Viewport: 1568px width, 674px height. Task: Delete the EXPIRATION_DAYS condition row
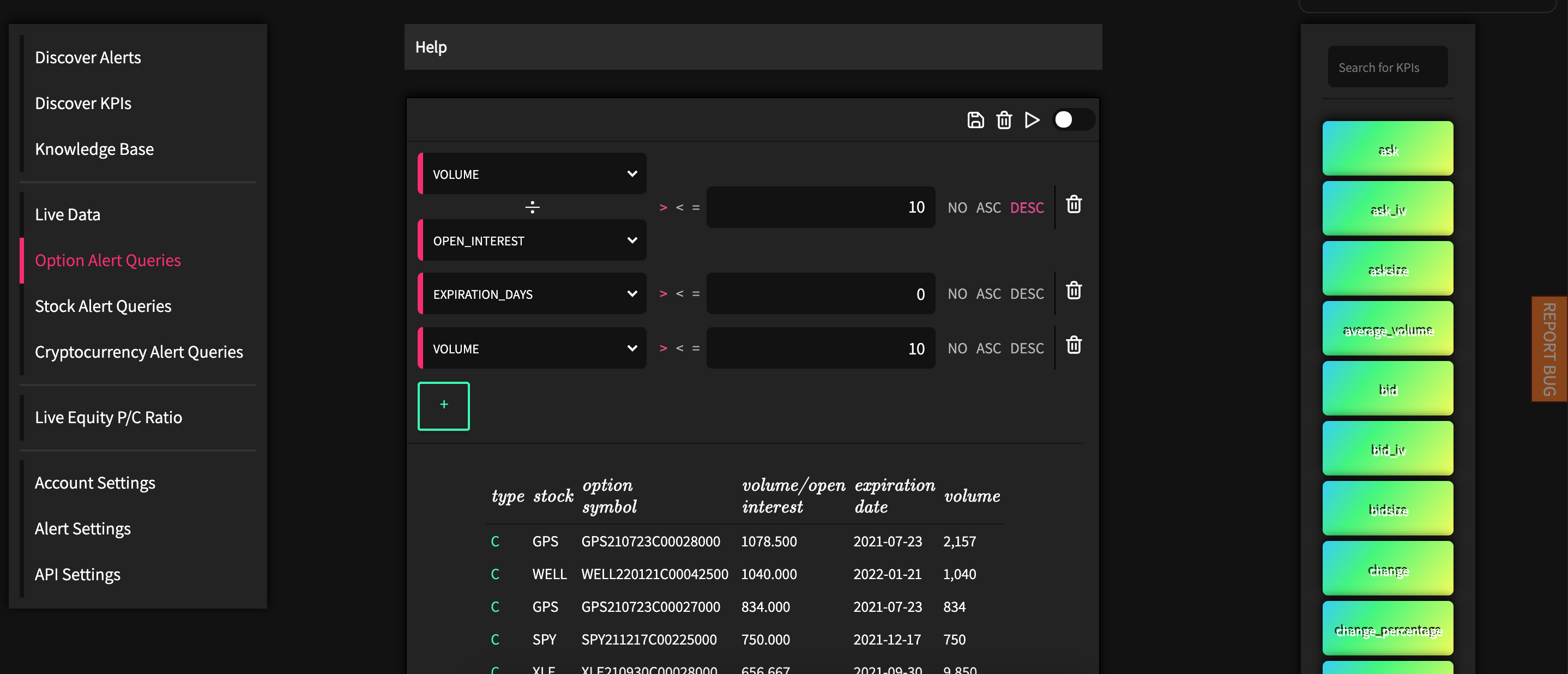tap(1074, 291)
